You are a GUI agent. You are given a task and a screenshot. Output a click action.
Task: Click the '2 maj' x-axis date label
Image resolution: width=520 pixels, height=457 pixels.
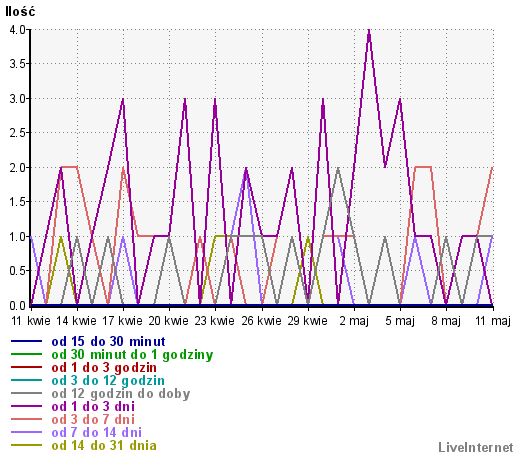[354, 321]
